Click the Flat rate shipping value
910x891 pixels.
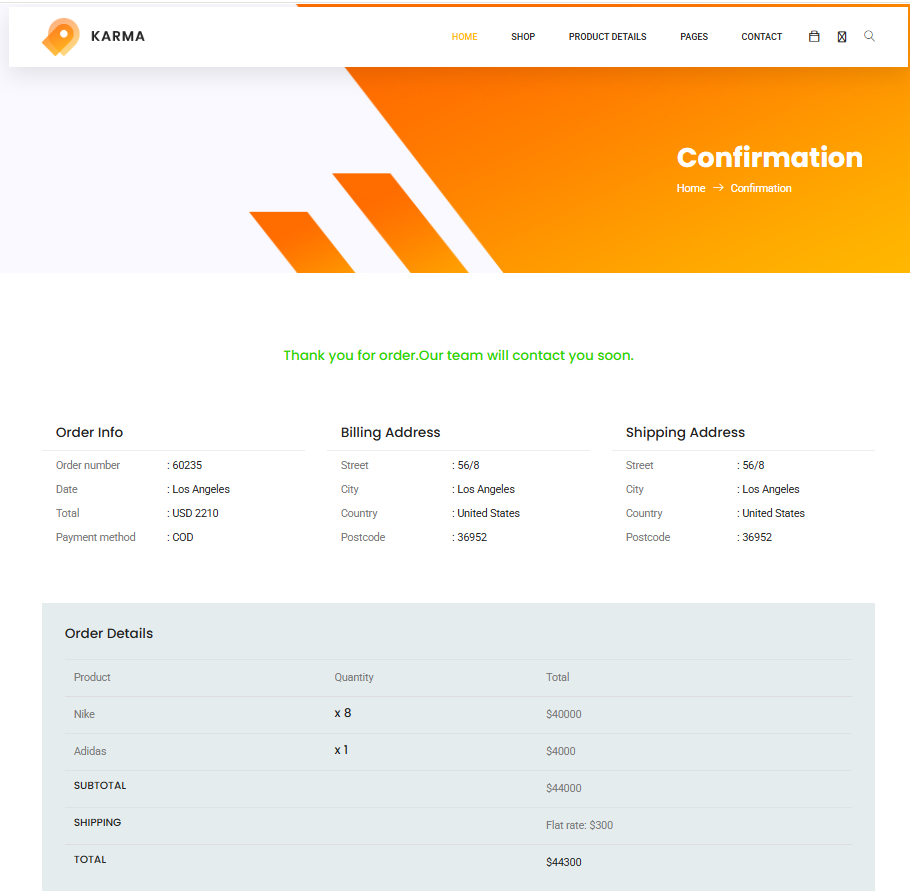(579, 825)
